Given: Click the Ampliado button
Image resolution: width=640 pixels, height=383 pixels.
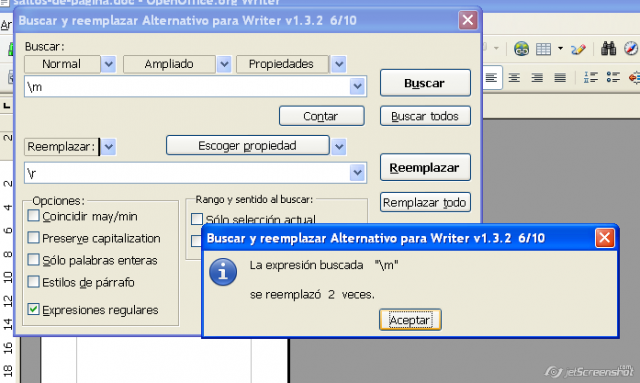Looking at the screenshot, I should pos(169,64).
